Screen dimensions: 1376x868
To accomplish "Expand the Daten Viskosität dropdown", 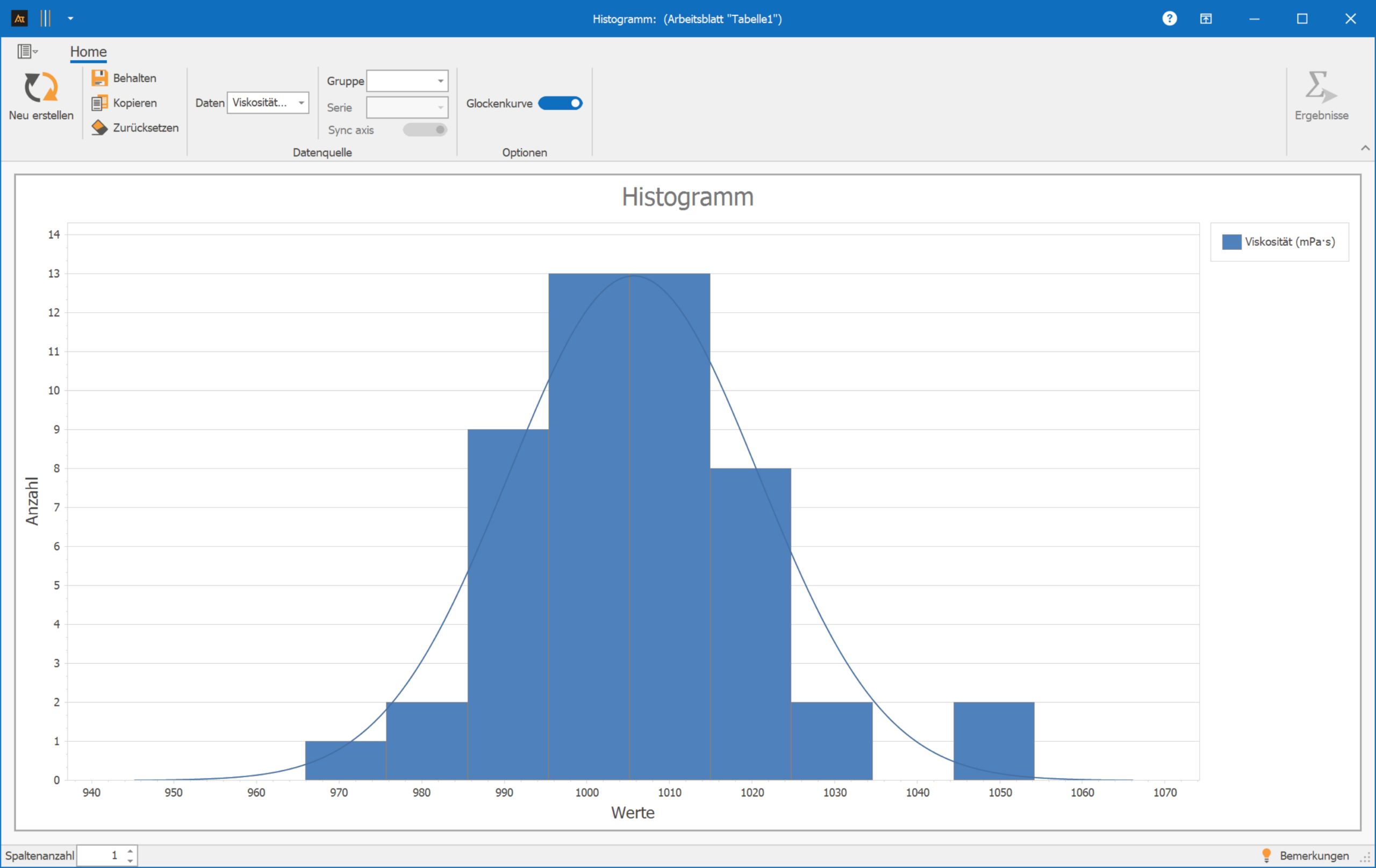I will pyautogui.click(x=301, y=103).
